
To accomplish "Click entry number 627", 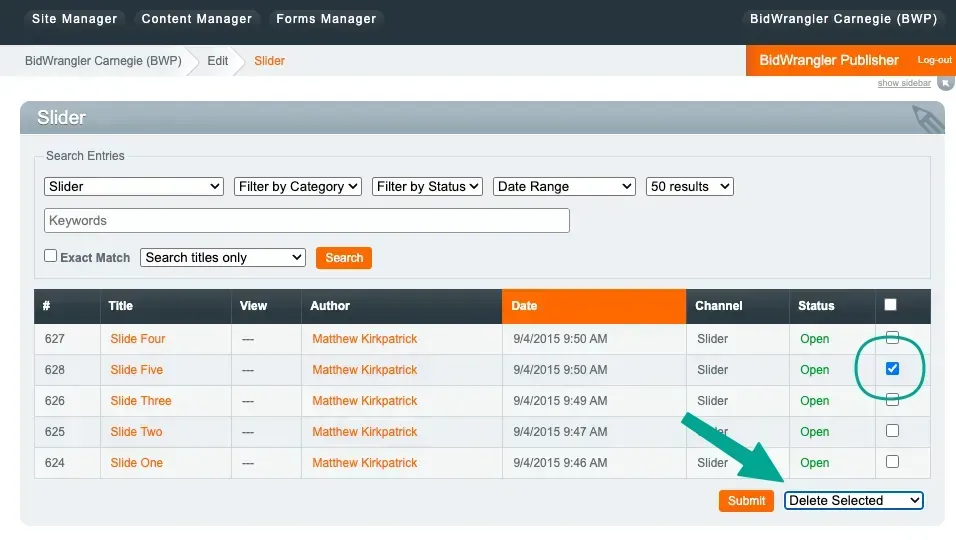I will [54, 339].
